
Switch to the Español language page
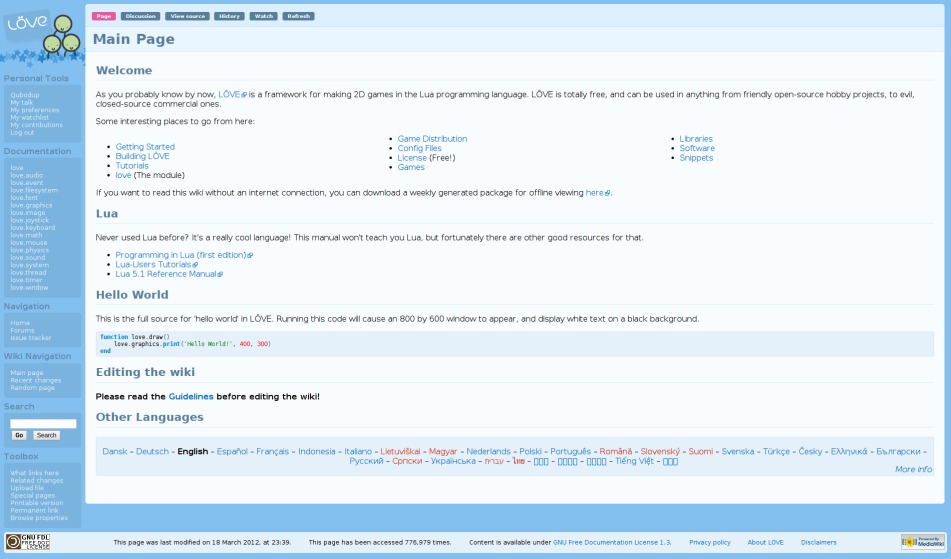pos(232,452)
